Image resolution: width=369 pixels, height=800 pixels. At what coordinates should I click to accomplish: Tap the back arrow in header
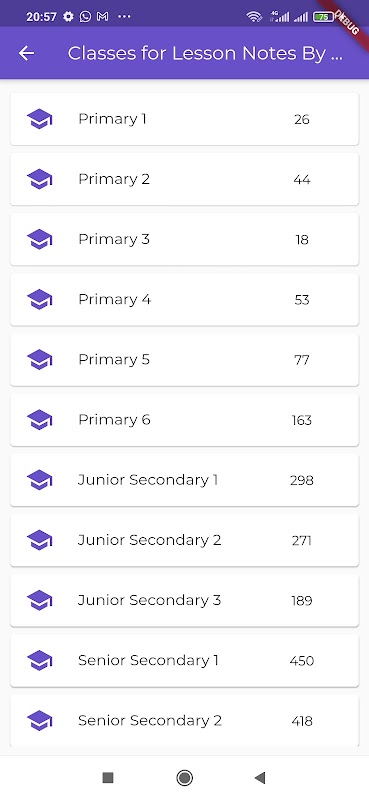[26, 53]
